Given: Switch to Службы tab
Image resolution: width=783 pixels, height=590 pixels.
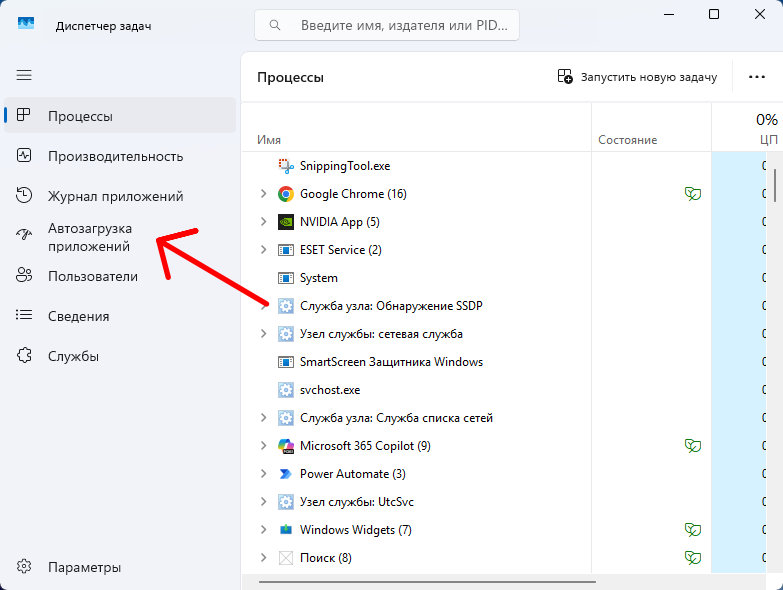Looking at the screenshot, I should click(120, 355).
